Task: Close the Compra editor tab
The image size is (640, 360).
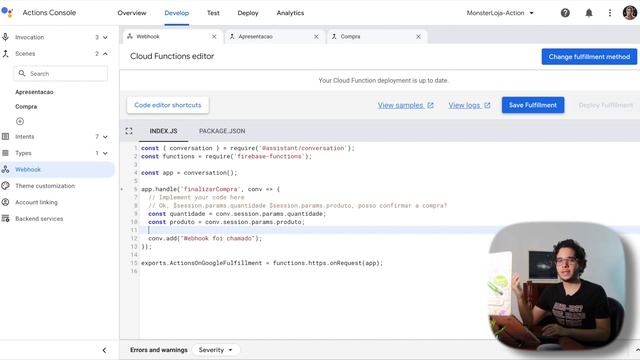Action: [x=418, y=37]
